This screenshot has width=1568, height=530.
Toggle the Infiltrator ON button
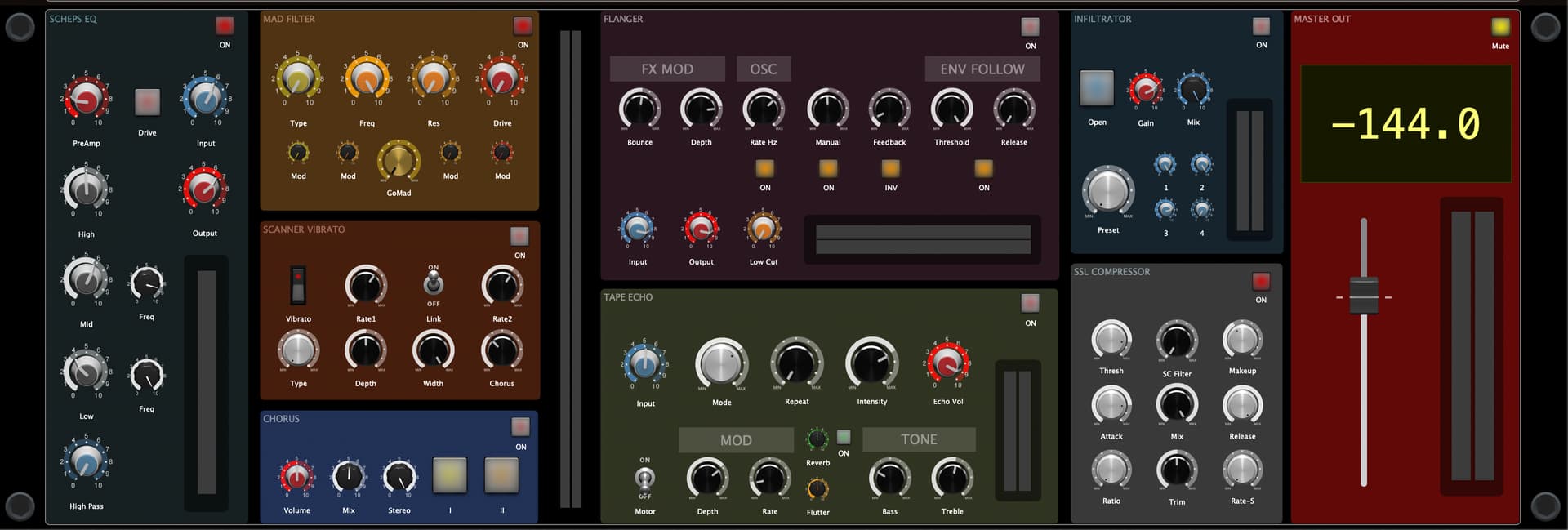click(x=1262, y=26)
